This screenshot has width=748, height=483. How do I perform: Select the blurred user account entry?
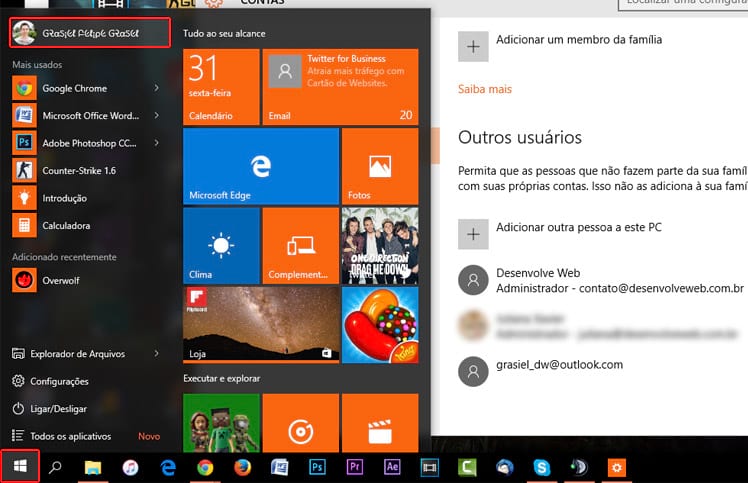coord(599,326)
